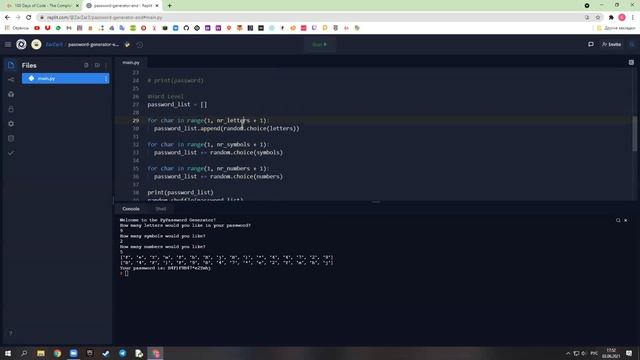
Task: Open Telegram from the taskbar
Action: tap(122, 353)
